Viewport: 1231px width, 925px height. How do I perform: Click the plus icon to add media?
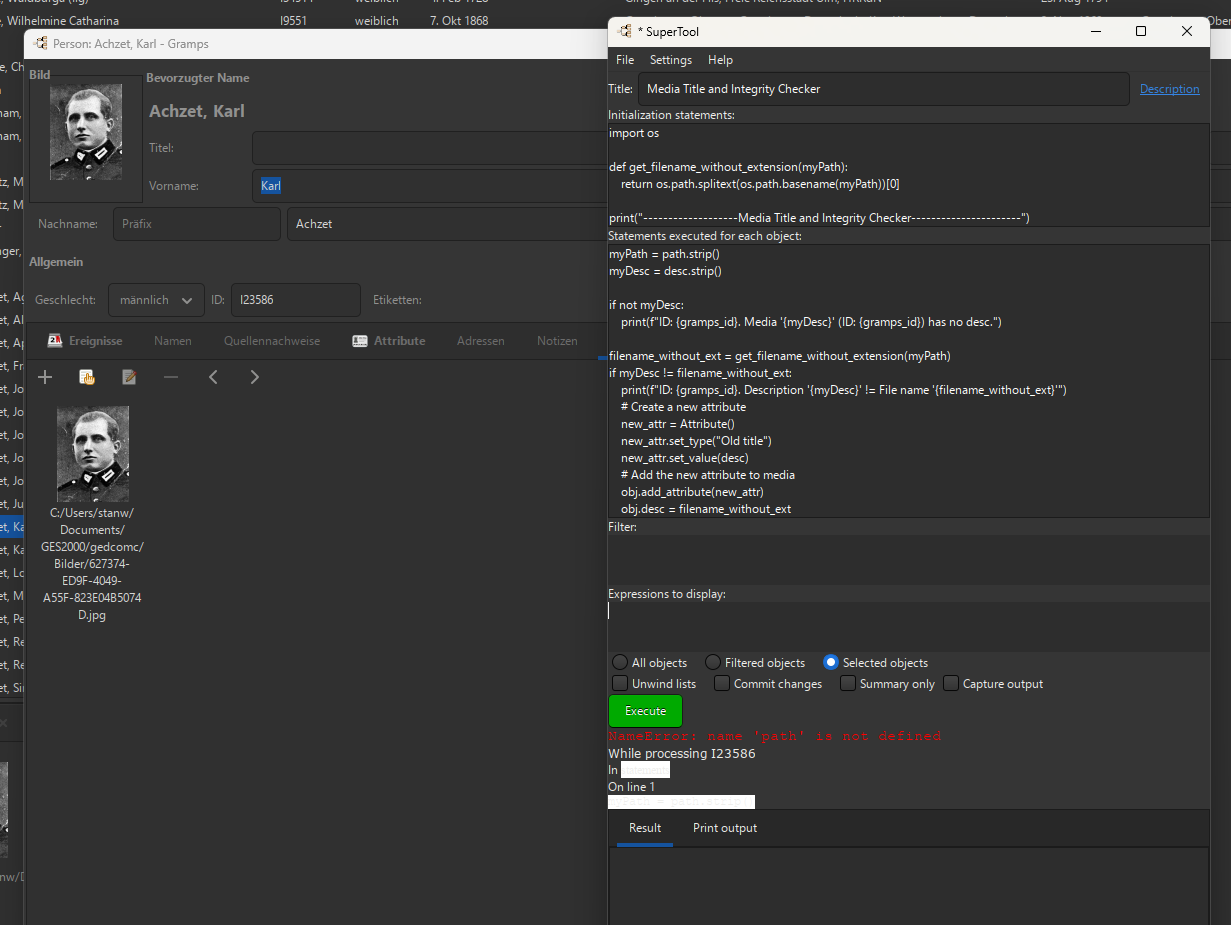44,377
